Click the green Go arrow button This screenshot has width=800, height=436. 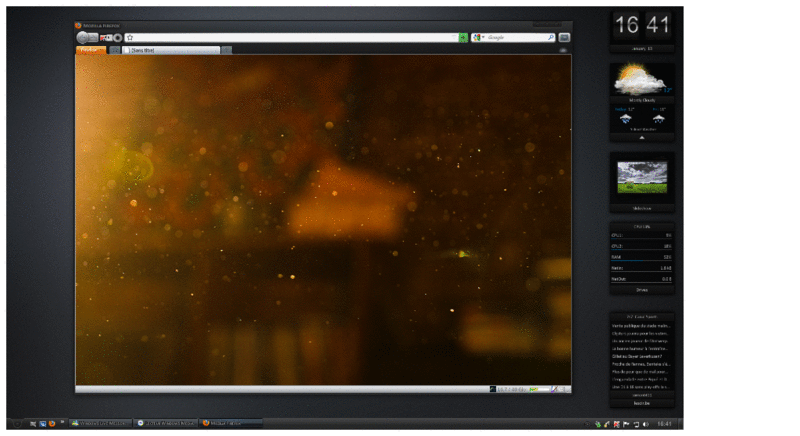463,38
